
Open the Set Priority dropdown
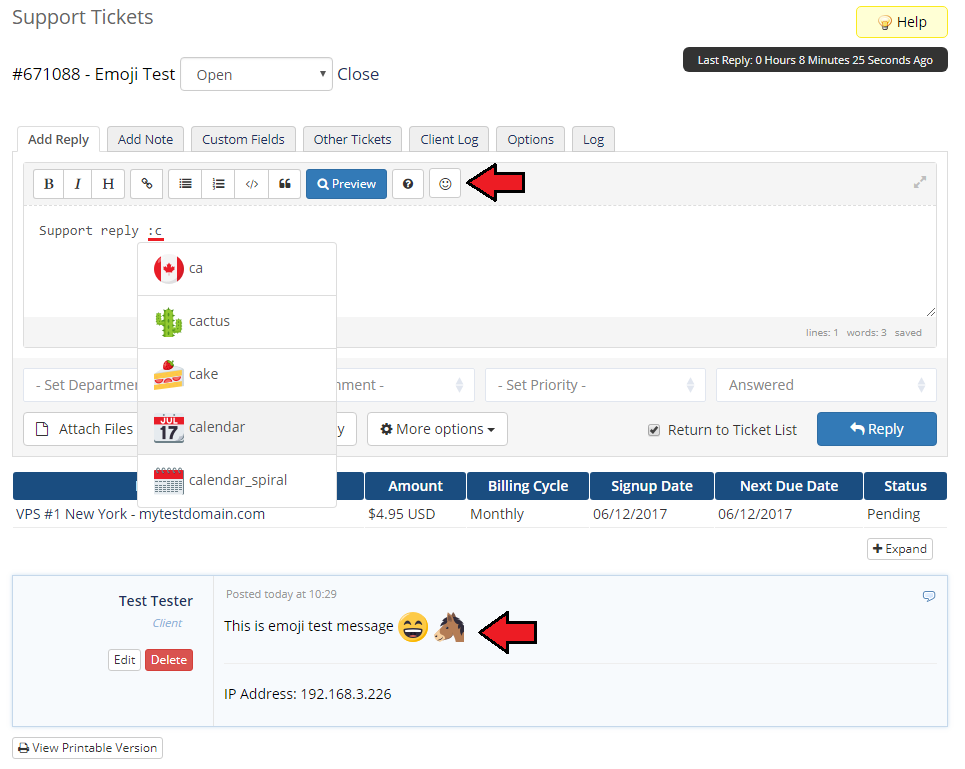coord(595,385)
